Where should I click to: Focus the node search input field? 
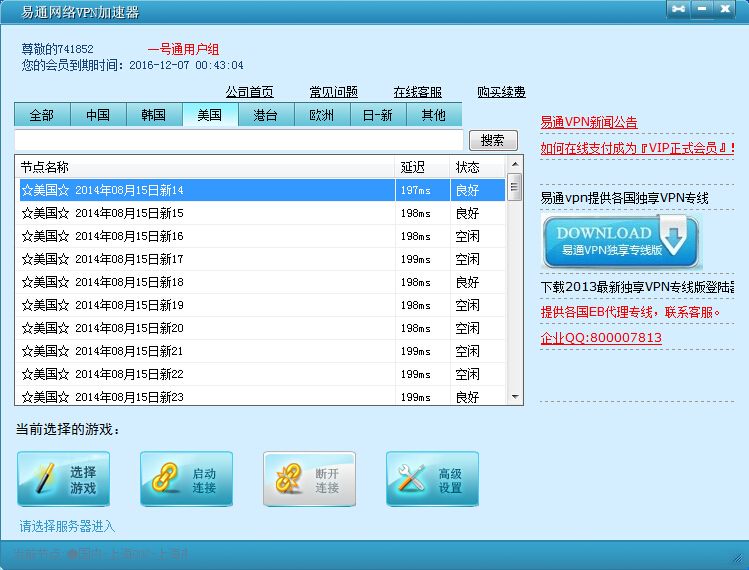(x=238, y=141)
